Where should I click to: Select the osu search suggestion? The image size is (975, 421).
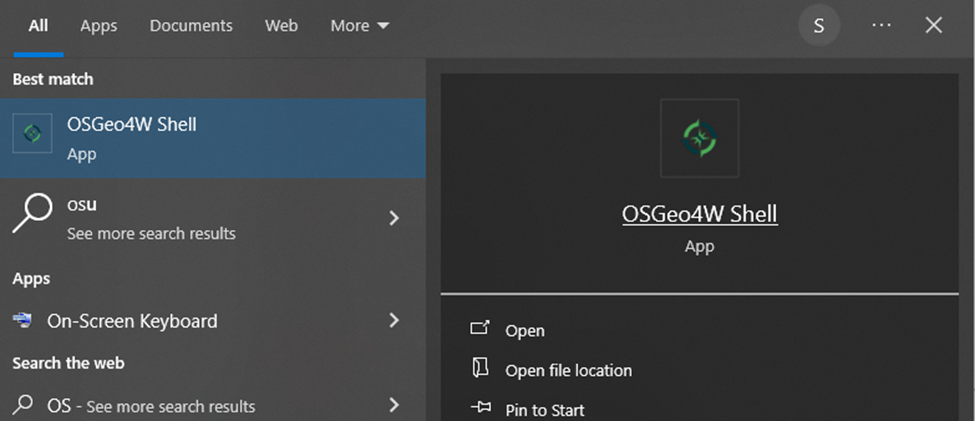pos(213,218)
